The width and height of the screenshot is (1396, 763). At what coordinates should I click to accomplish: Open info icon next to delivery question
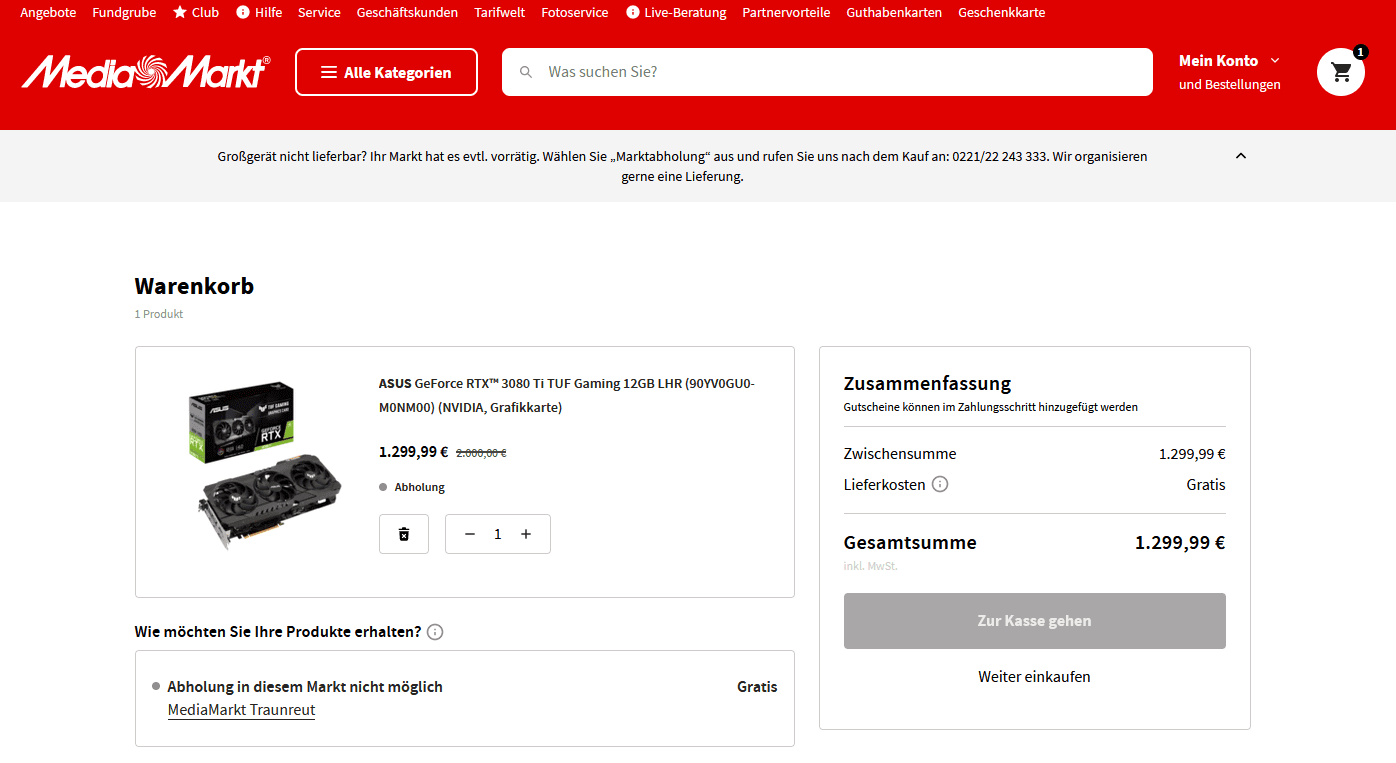pyautogui.click(x=435, y=632)
